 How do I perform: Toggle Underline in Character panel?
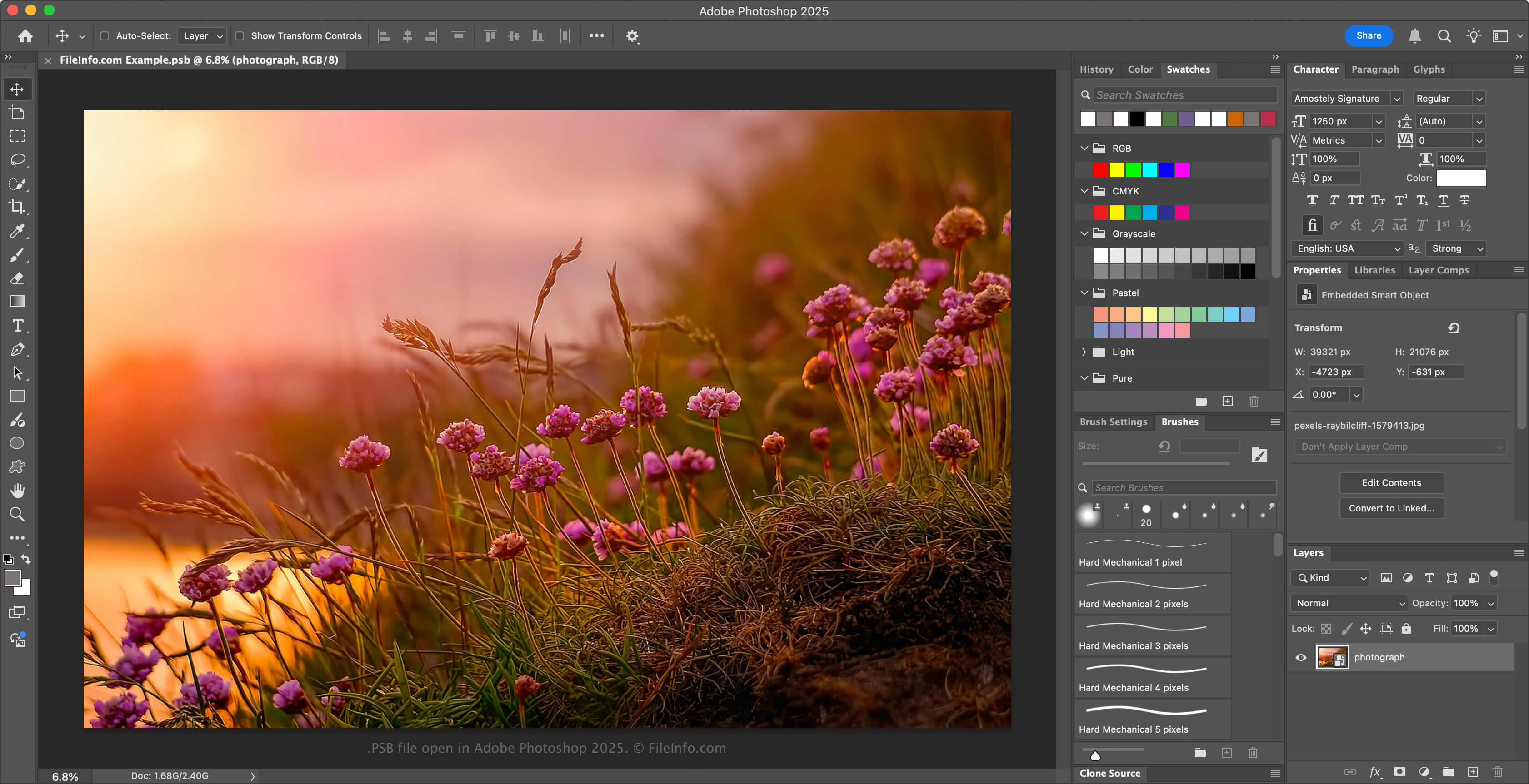pos(1444,200)
